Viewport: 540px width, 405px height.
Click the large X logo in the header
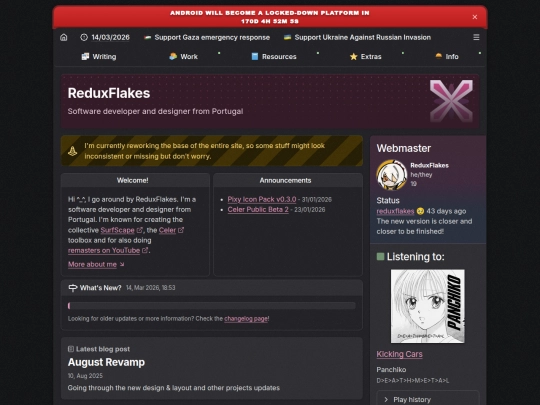coord(451,101)
